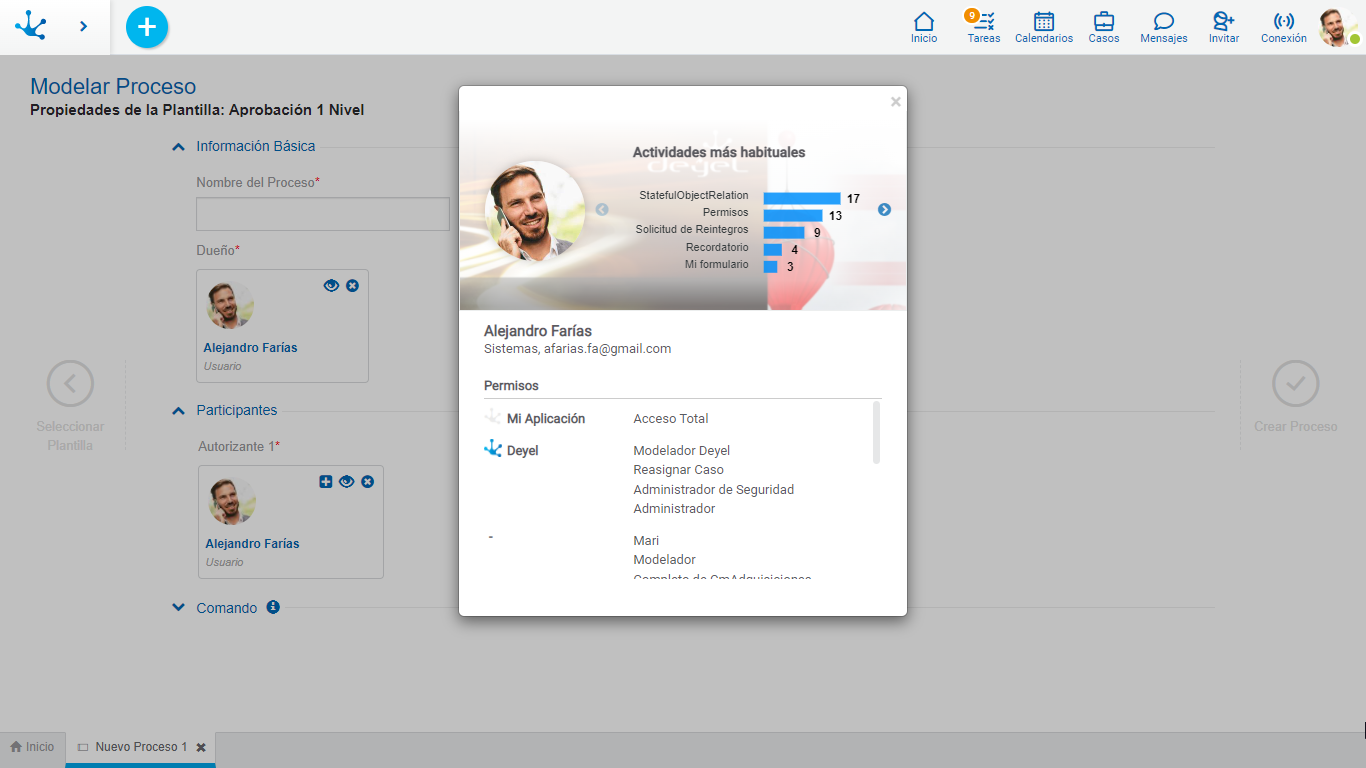Click the Conexión status icon
The height and width of the screenshot is (768, 1366).
1283,27
